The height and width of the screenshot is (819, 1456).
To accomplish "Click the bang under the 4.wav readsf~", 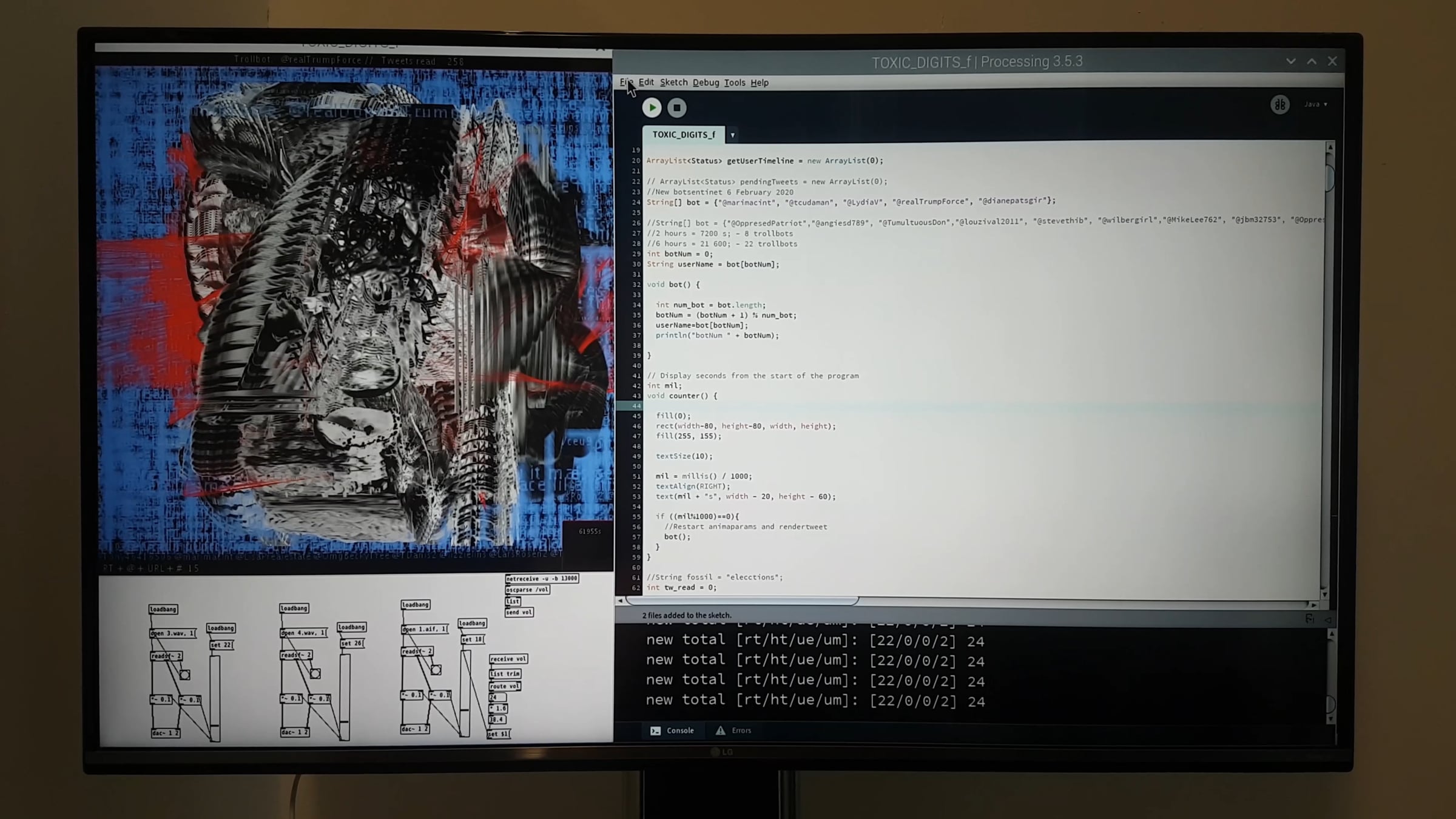I will [315, 673].
